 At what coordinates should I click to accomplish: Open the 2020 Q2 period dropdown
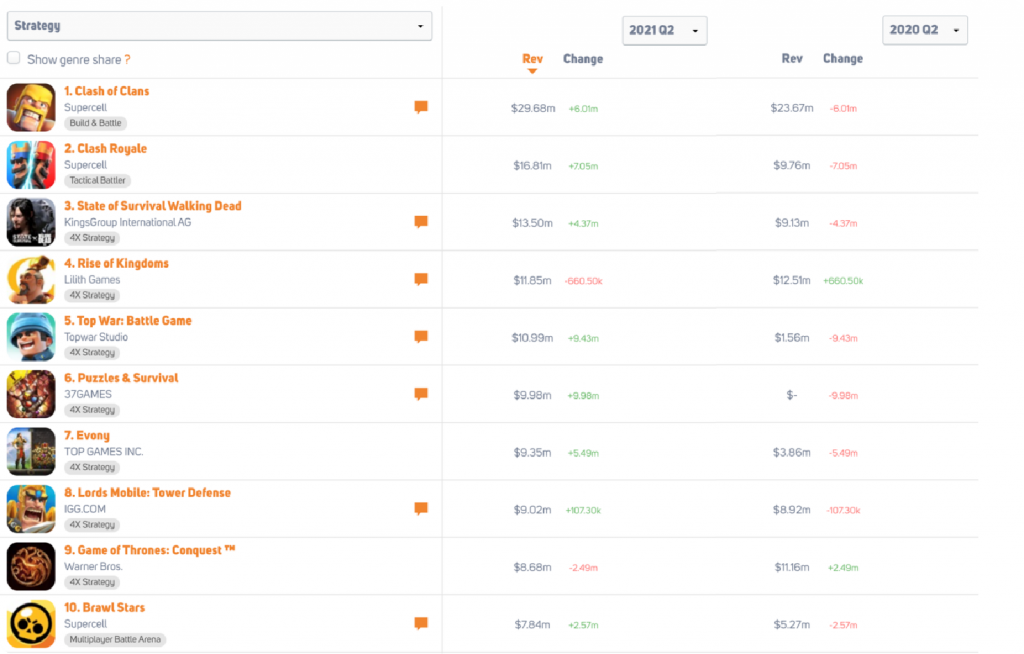(x=925, y=30)
